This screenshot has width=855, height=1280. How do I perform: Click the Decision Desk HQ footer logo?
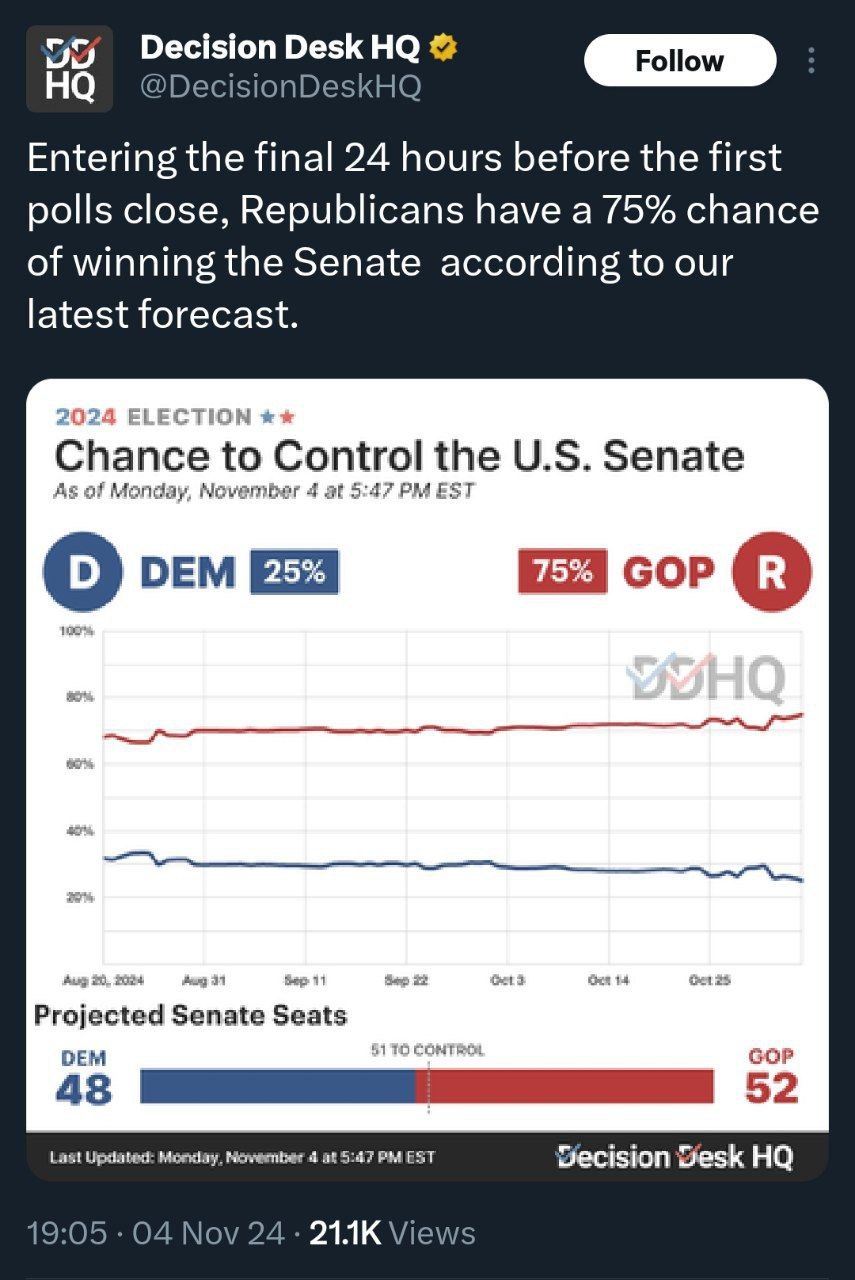click(675, 1157)
